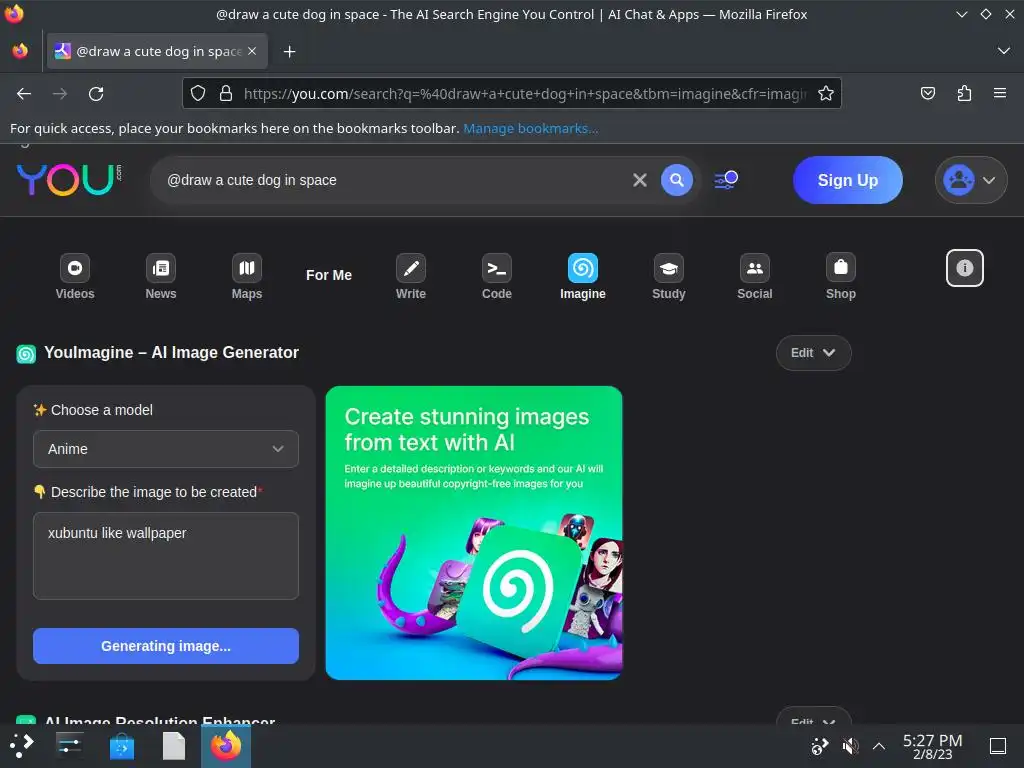1024x768 pixels.
Task: Open the Videos app
Action: coord(74,276)
